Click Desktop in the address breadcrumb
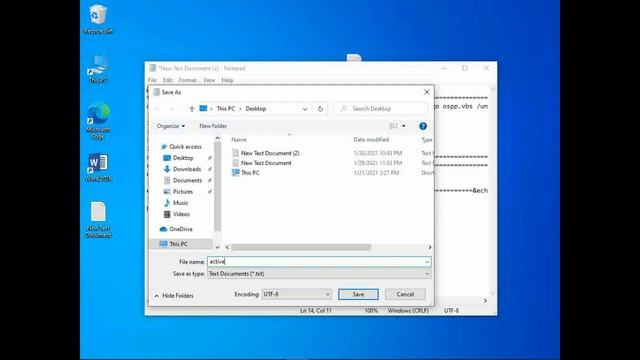Screen dimensions: 640x360 tap(256, 109)
